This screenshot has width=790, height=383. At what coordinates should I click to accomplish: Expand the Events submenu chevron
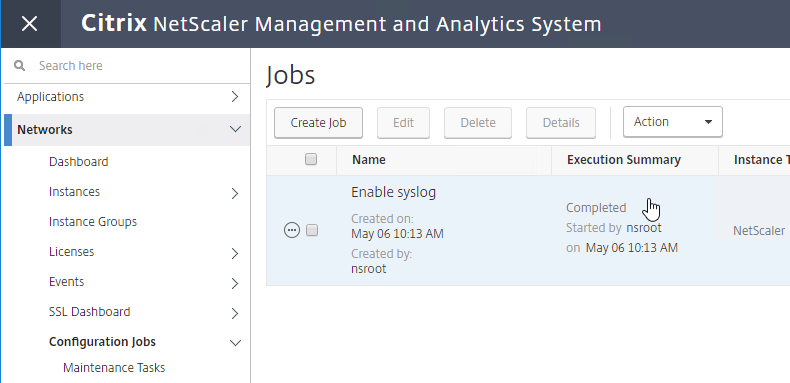point(235,284)
